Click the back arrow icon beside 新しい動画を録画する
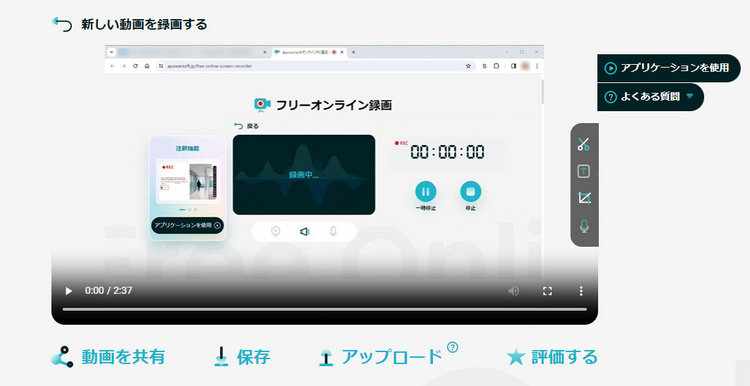This screenshot has height=386, width=750. click(x=62, y=24)
